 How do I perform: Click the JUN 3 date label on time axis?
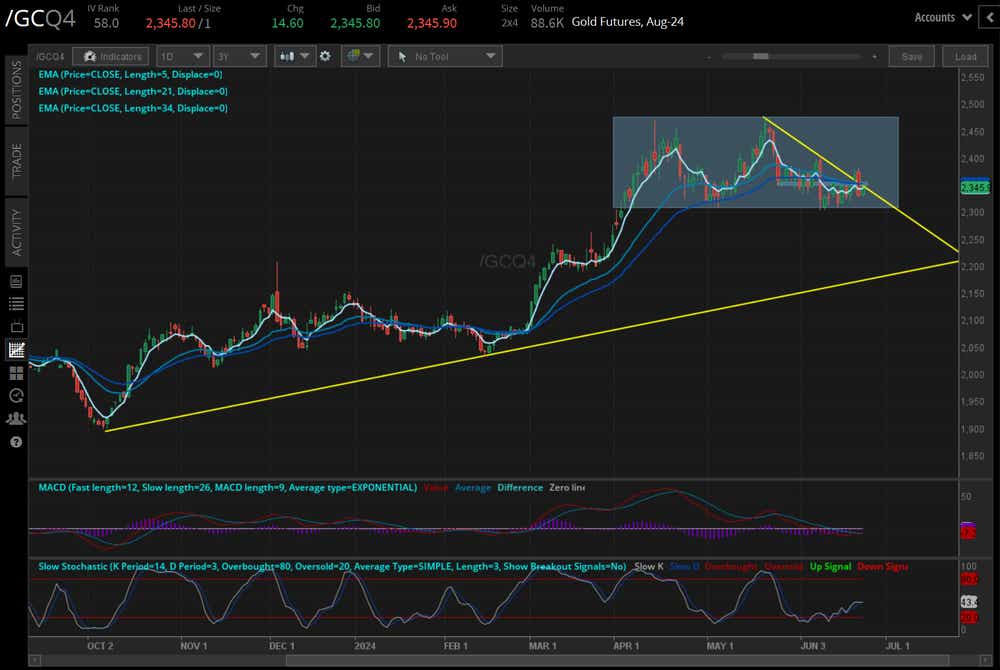coord(812,646)
